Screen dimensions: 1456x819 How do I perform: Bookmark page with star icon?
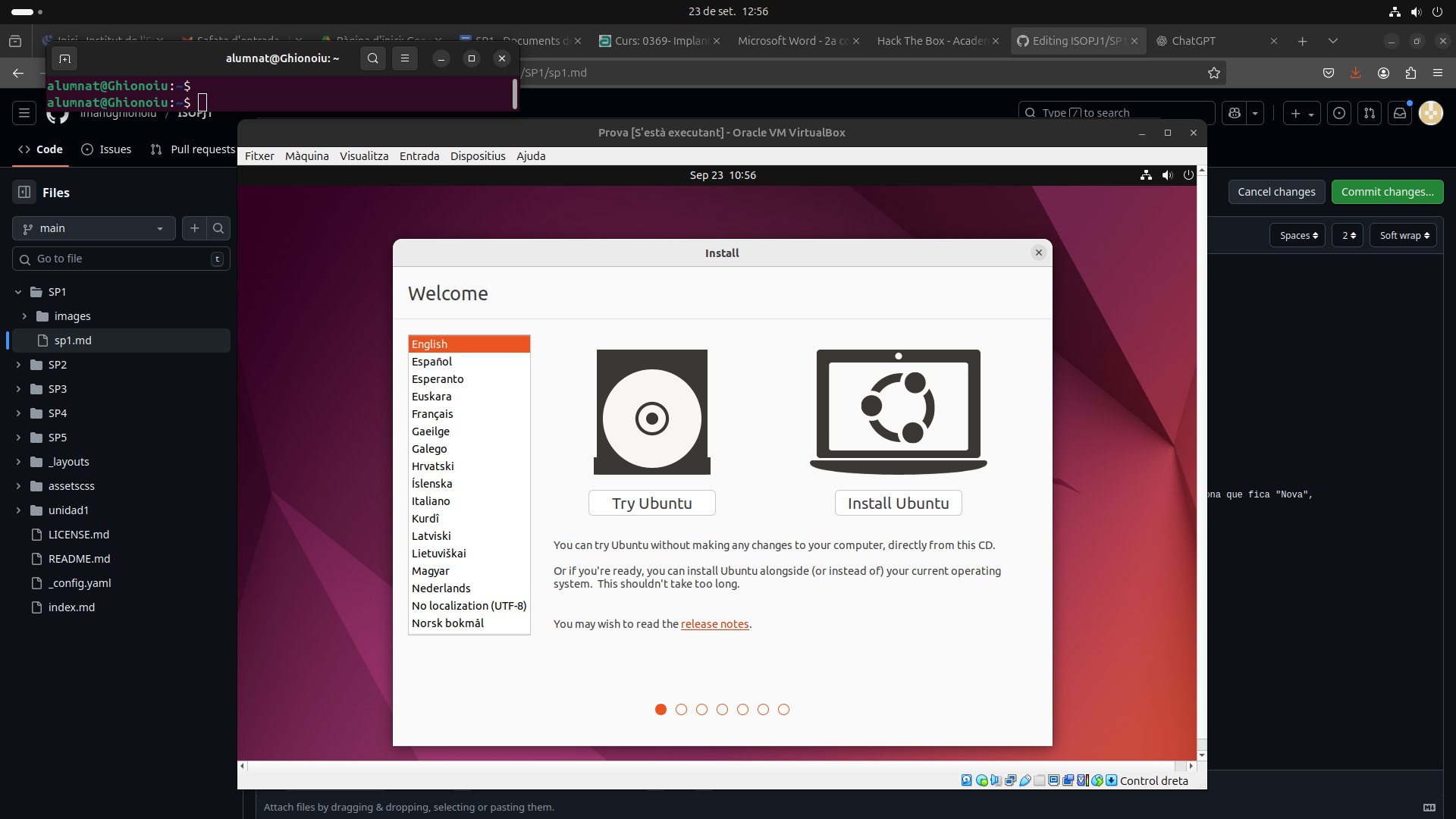pyautogui.click(x=1214, y=73)
